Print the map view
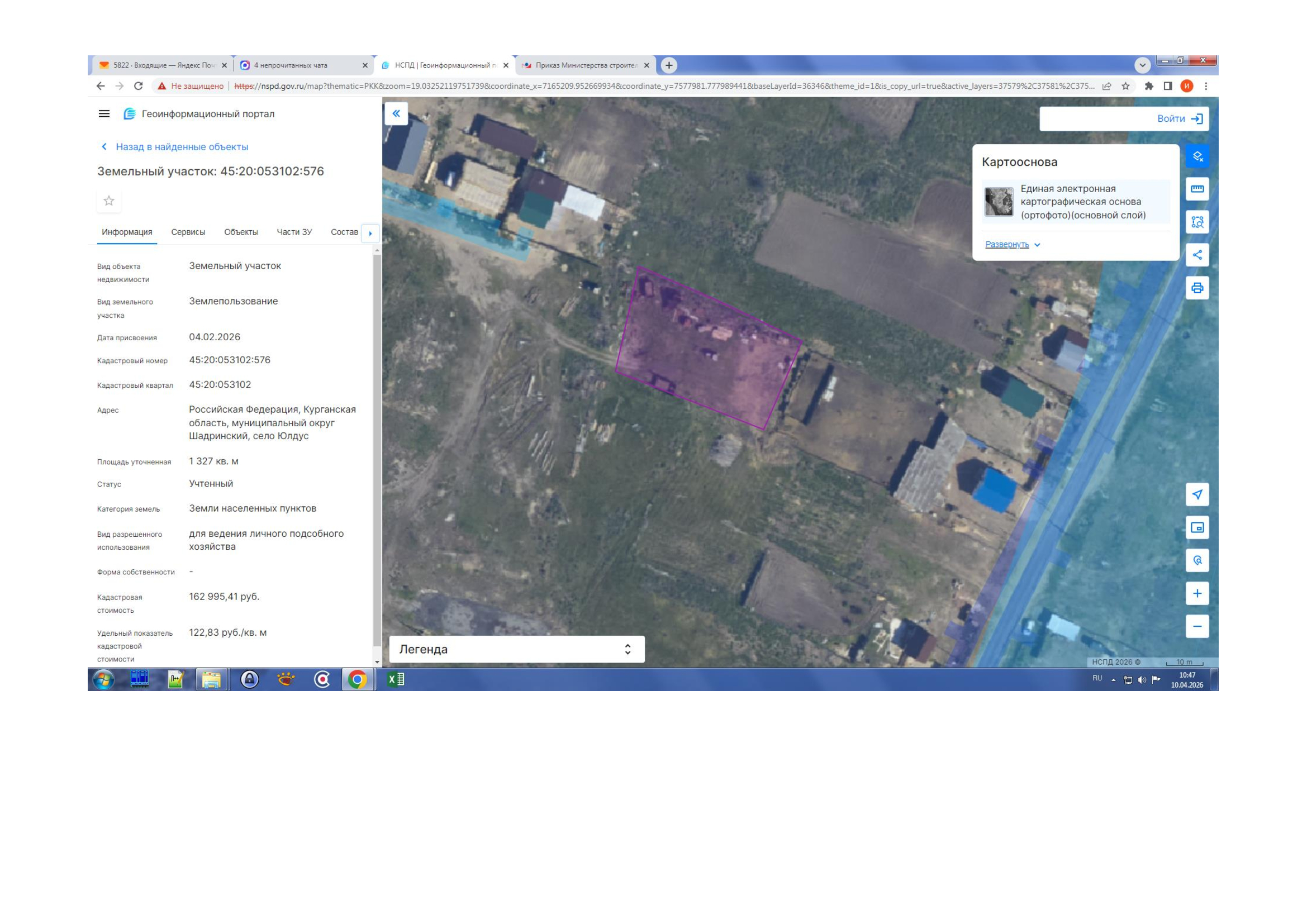1307x924 pixels. tap(1196, 288)
